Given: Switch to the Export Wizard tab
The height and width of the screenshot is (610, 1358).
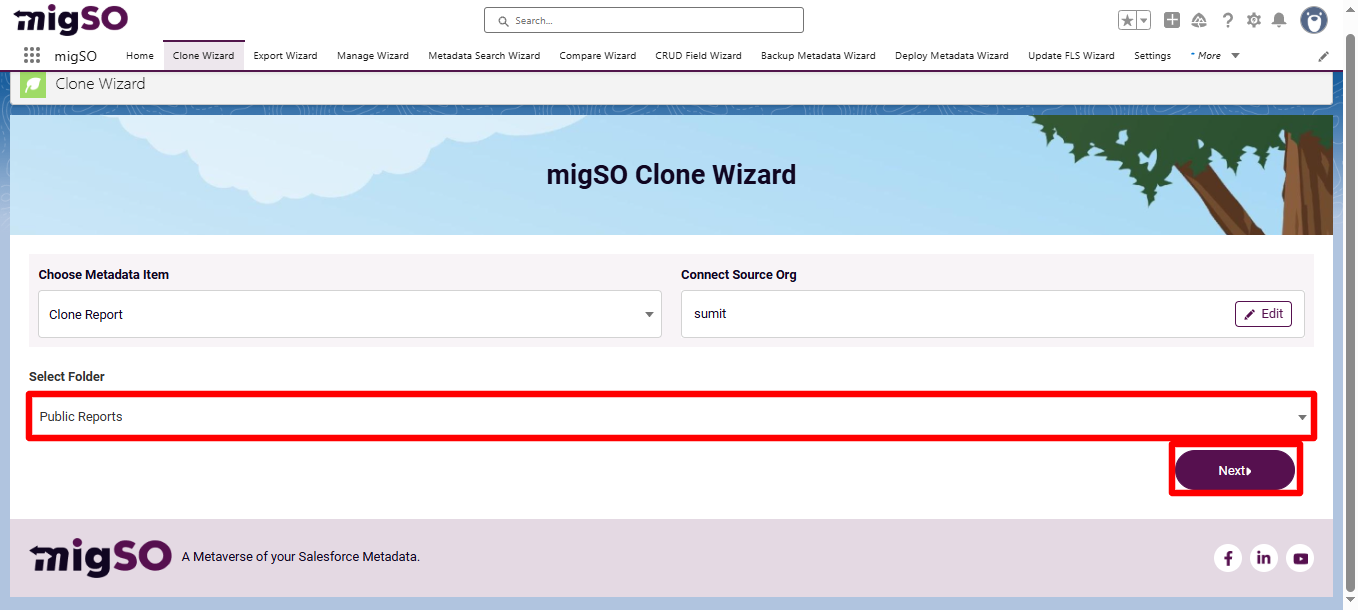Looking at the screenshot, I should point(285,56).
